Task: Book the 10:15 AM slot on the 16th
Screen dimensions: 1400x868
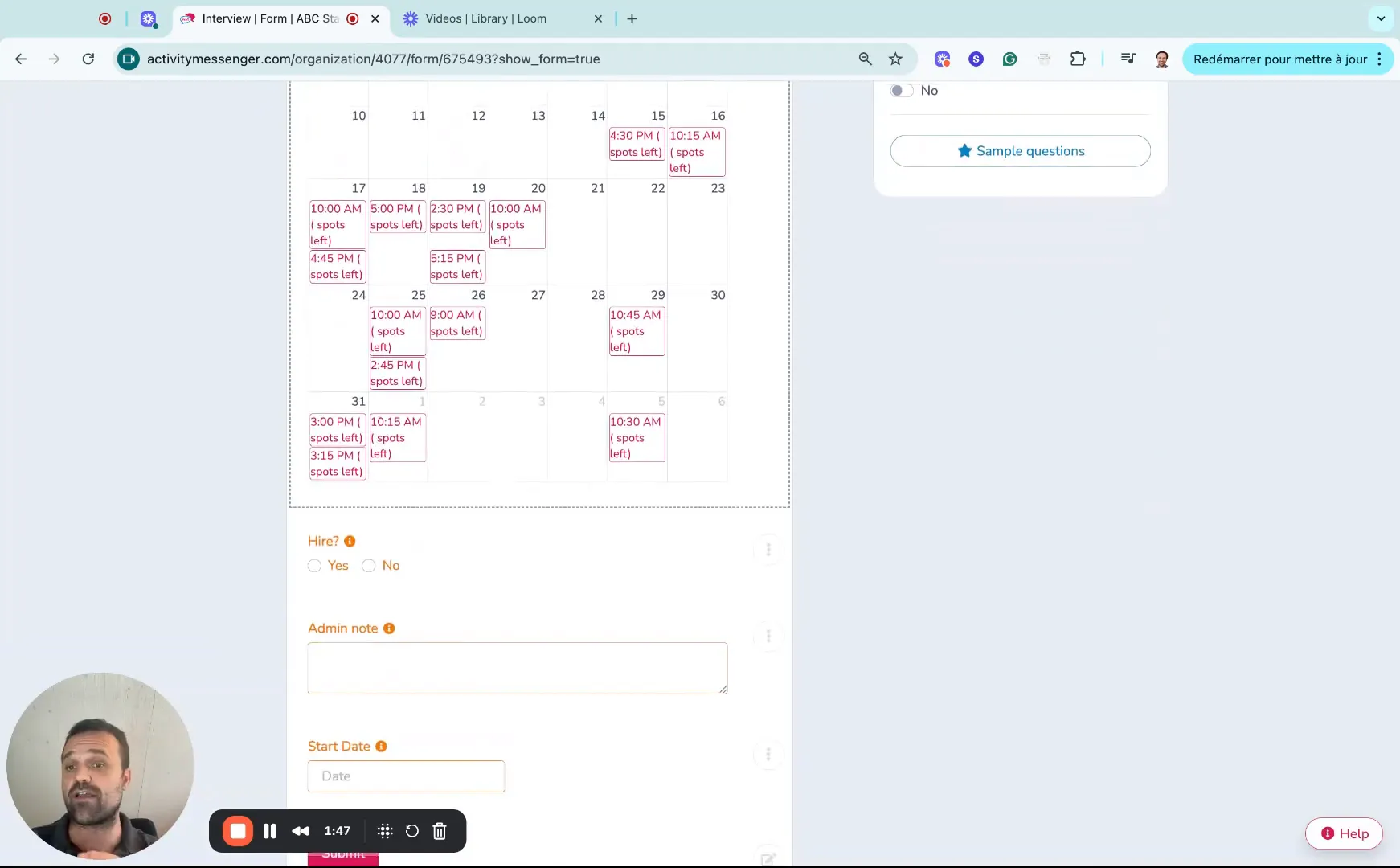Action: (697, 152)
